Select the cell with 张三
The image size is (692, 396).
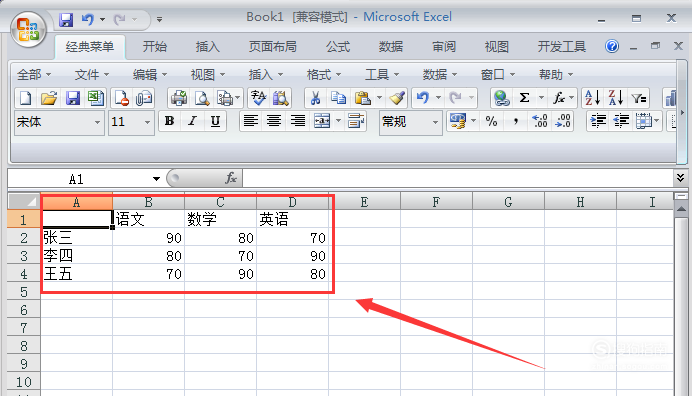[77, 238]
